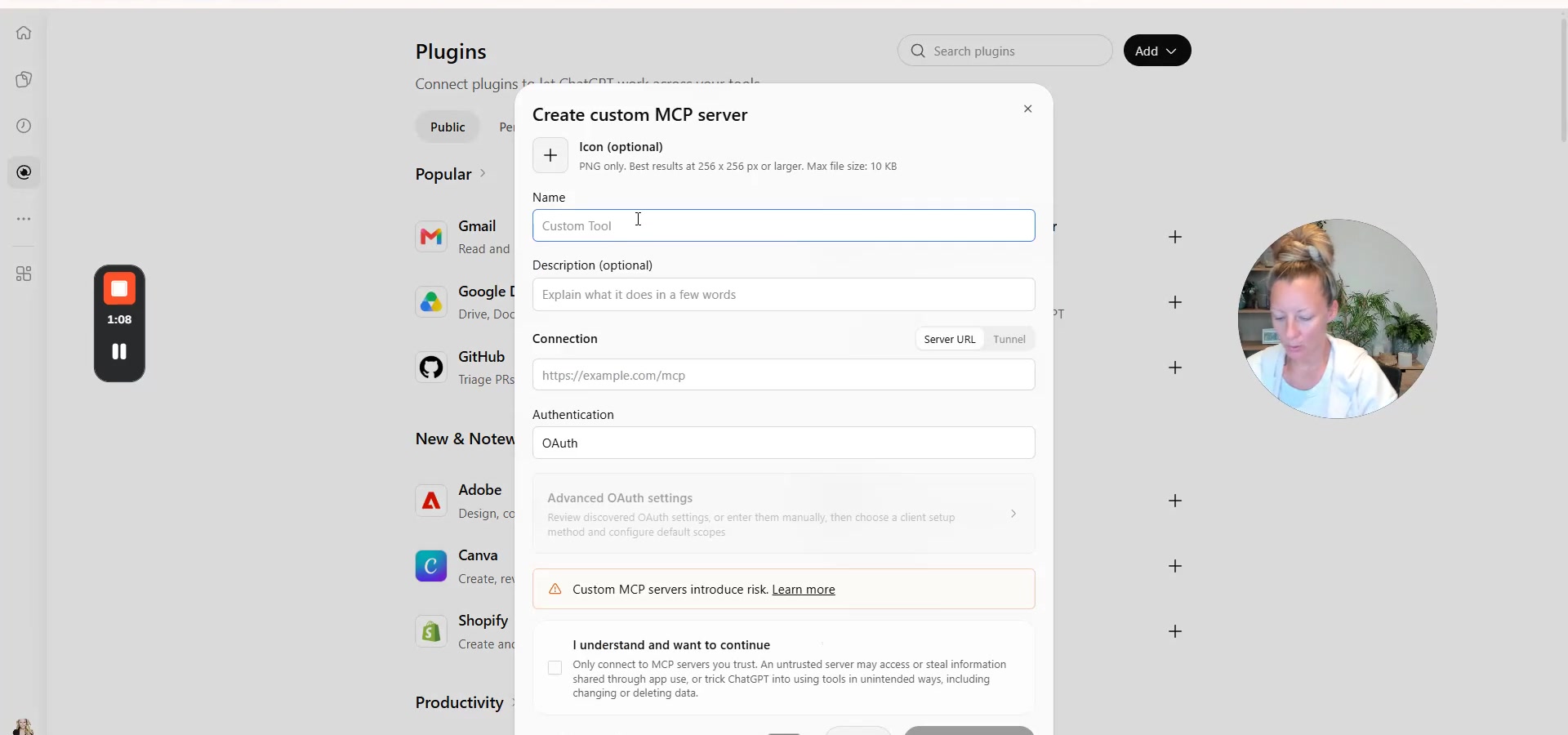Expand the Popular section chevron
Image resolution: width=1568 pixels, height=735 pixels.
pos(483,174)
